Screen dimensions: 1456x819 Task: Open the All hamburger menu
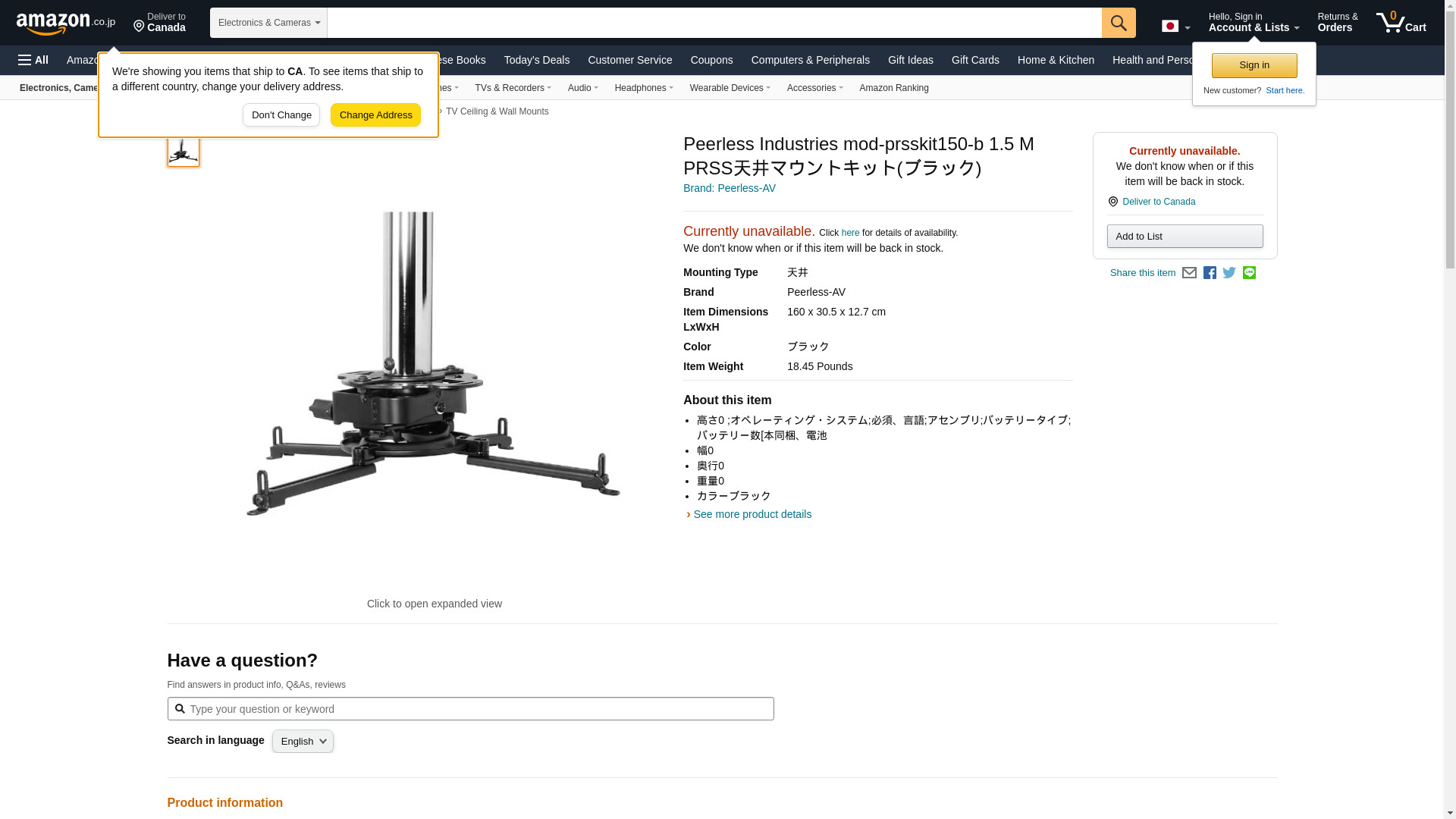(x=33, y=60)
